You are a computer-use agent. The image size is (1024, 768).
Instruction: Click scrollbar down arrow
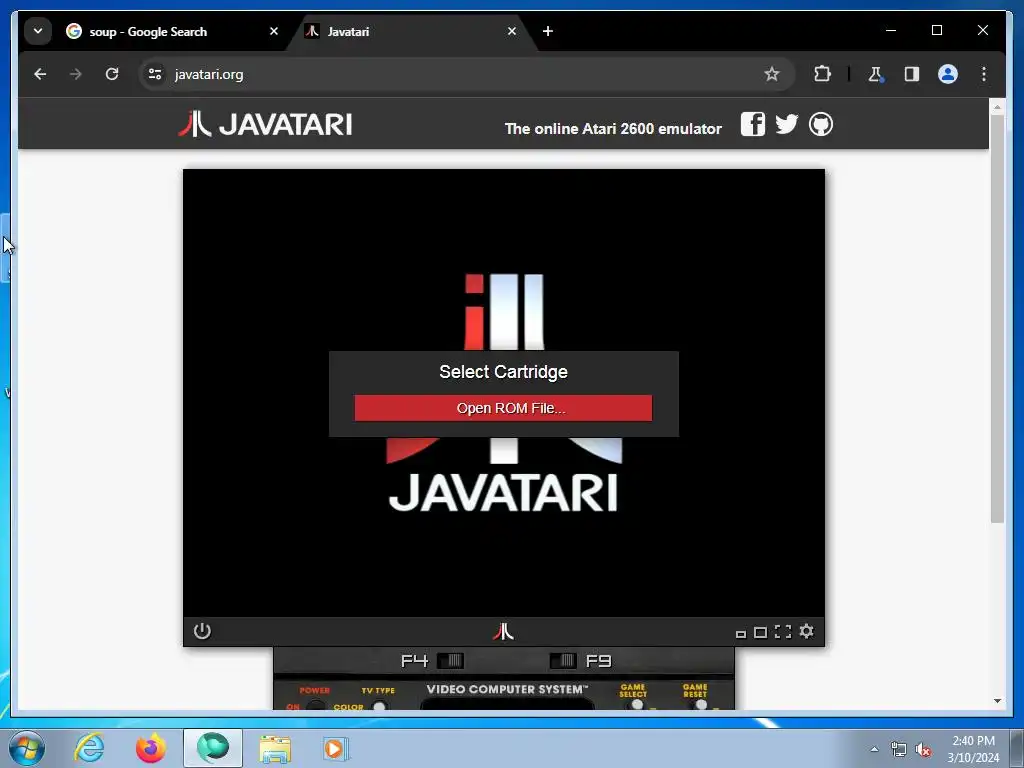997,701
